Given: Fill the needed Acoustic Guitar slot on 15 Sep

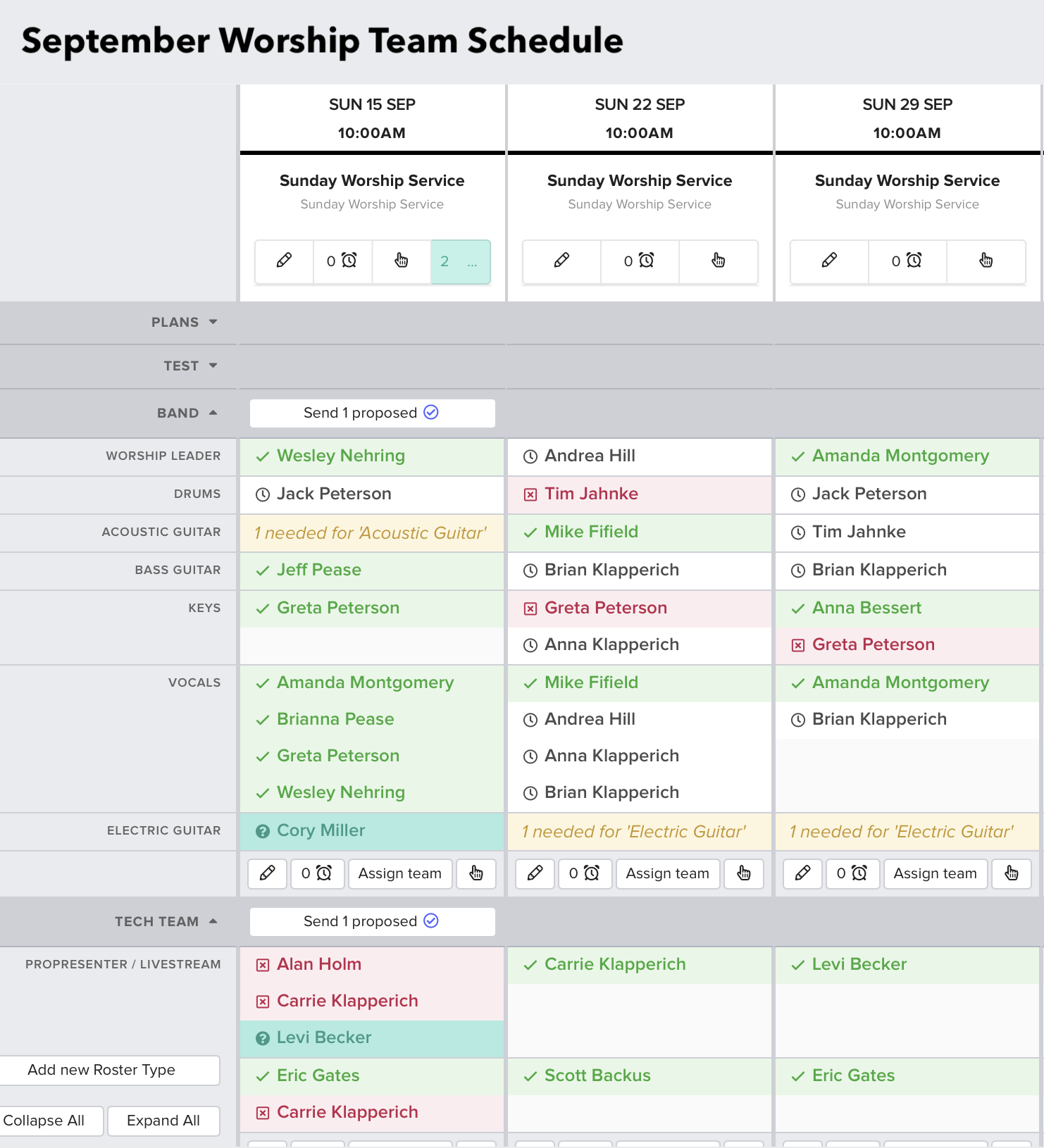Looking at the screenshot, I should coord(371,533).
